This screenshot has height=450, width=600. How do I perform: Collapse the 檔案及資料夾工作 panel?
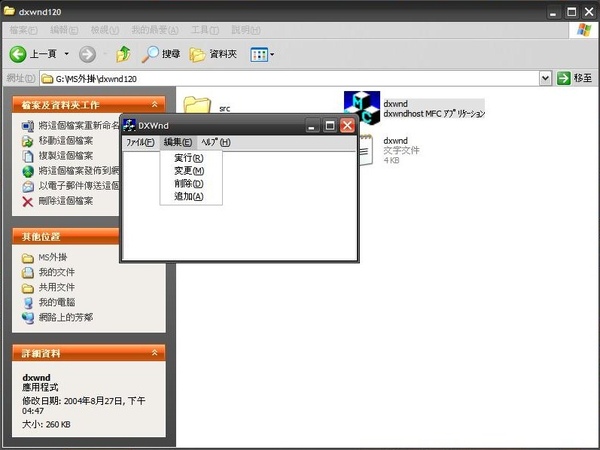(154, 104)
